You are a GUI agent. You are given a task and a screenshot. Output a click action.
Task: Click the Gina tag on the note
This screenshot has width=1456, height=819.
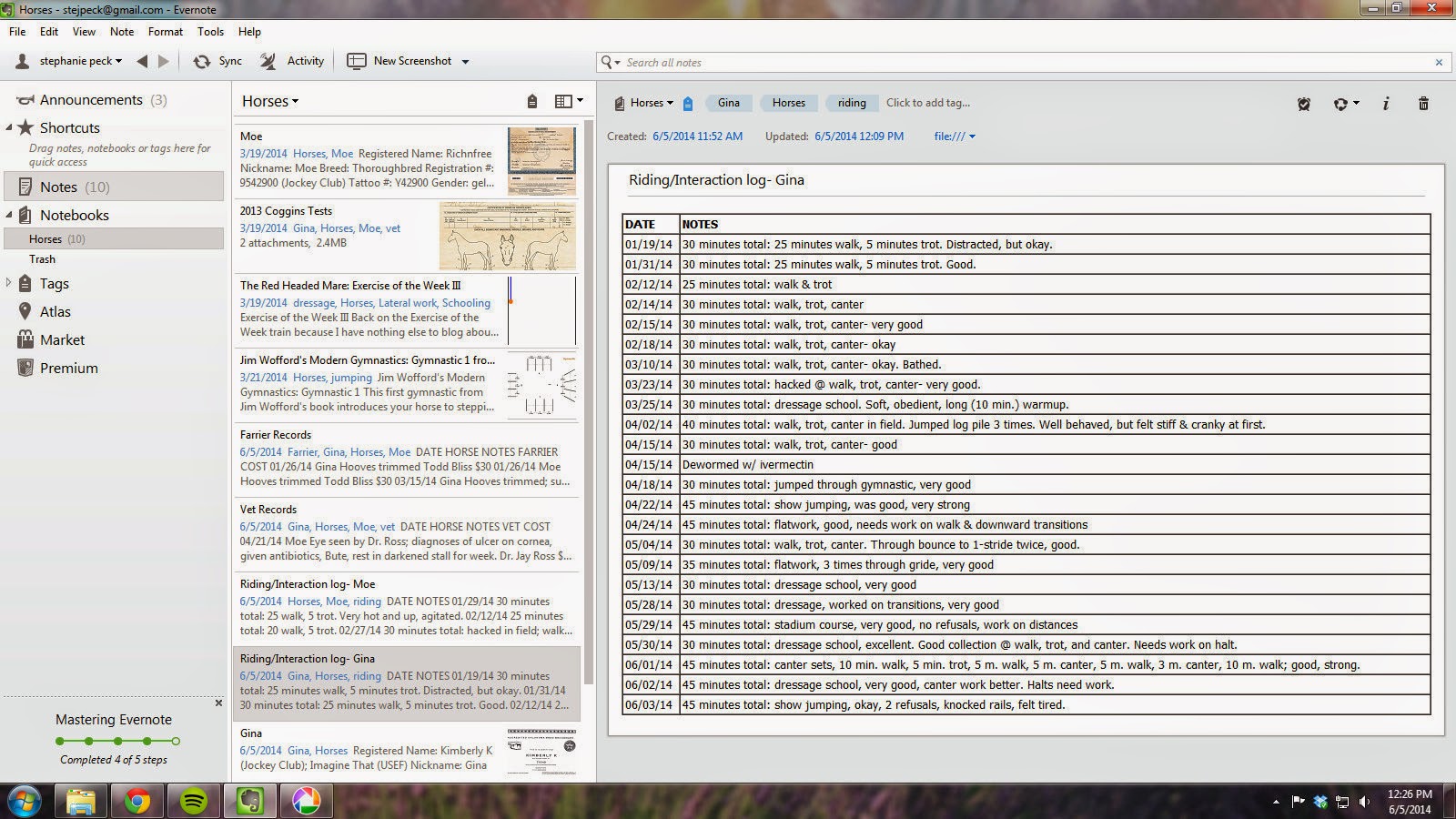click(x=728, y=103)
